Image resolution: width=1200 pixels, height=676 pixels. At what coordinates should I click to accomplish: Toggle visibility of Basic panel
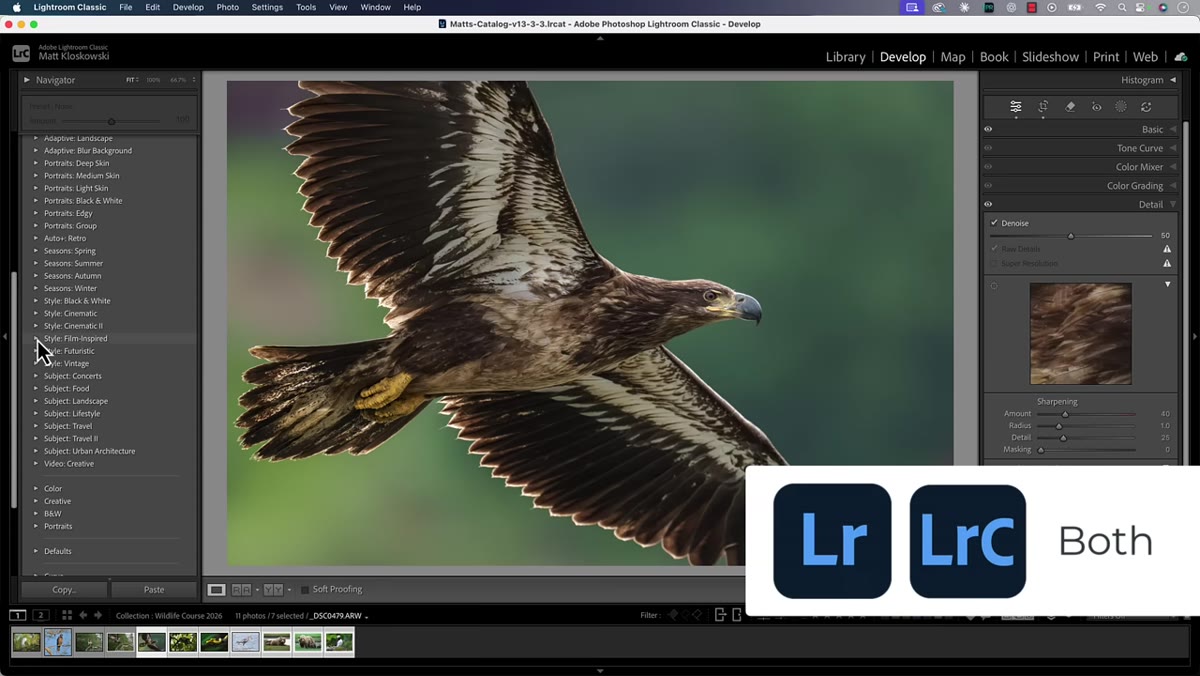click(988, 129)
